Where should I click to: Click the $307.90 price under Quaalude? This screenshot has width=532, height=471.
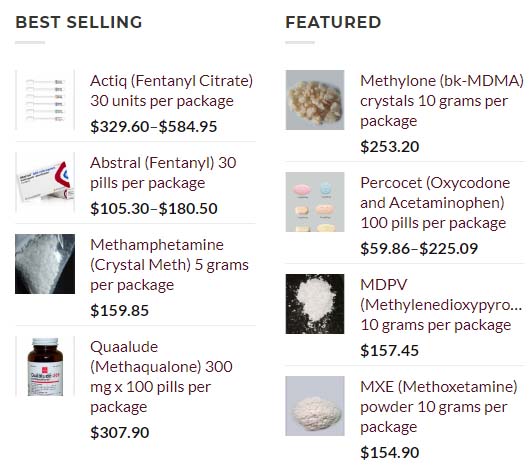coord(119,433)
